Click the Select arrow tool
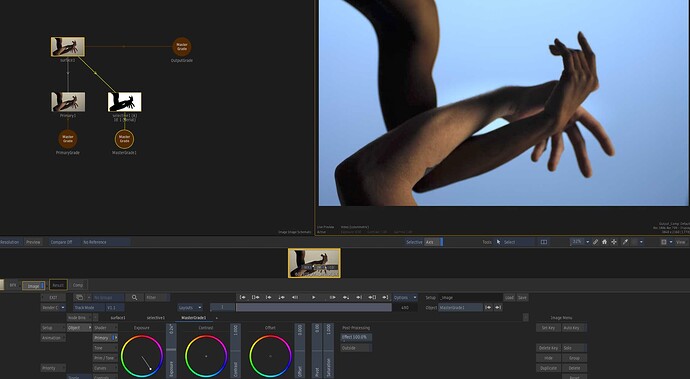Viewport: 690px width, 379px height. tap(514, 242)
